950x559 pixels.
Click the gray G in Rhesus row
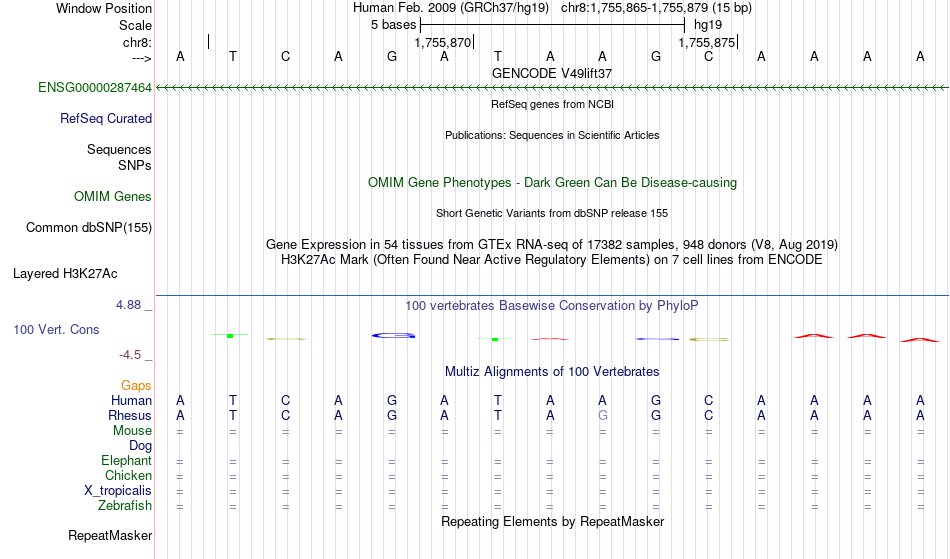click(602, 416)
